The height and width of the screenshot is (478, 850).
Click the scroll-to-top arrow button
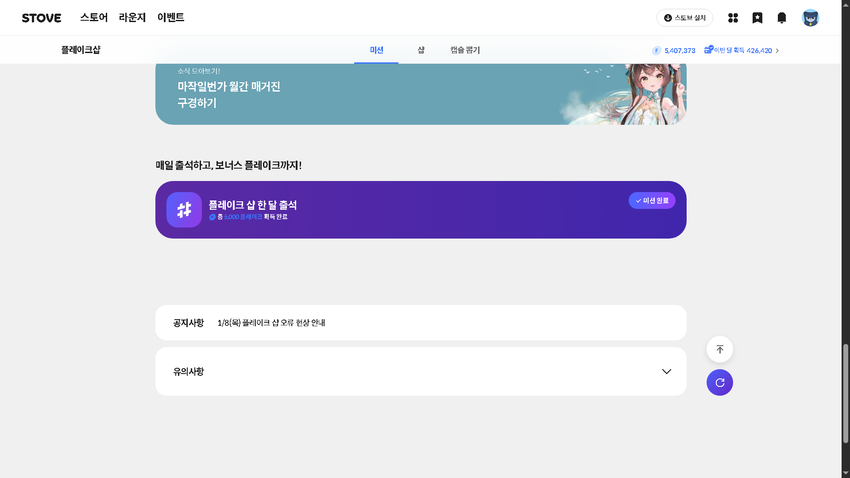coord(719,349)
